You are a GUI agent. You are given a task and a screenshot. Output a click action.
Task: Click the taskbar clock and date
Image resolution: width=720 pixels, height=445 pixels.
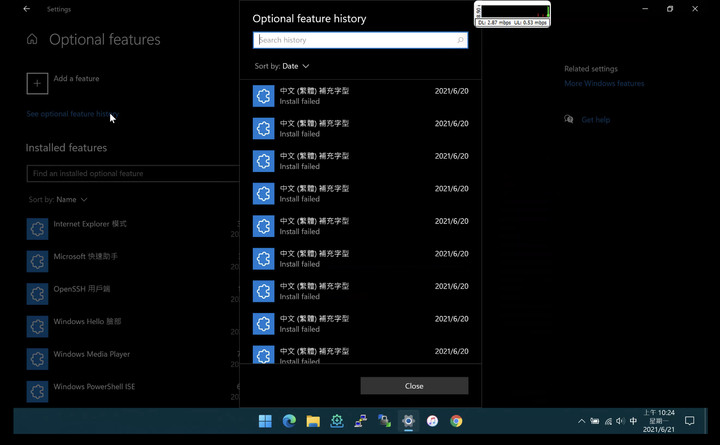click(659, 421)
